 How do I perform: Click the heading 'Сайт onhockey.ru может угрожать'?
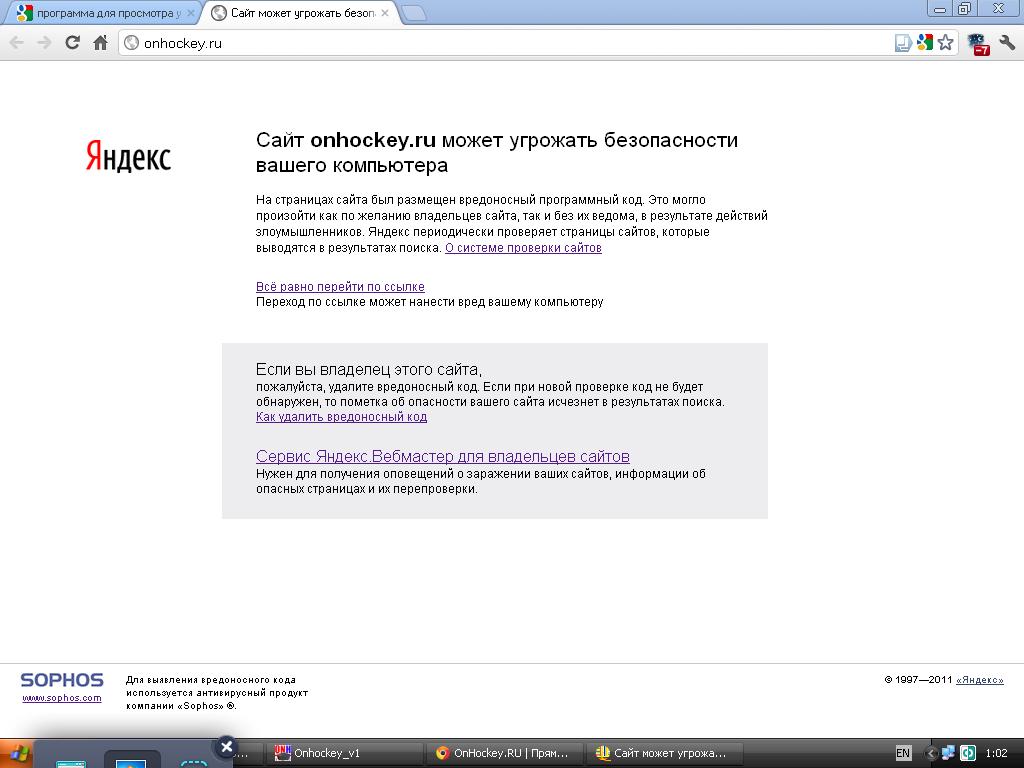497,152
